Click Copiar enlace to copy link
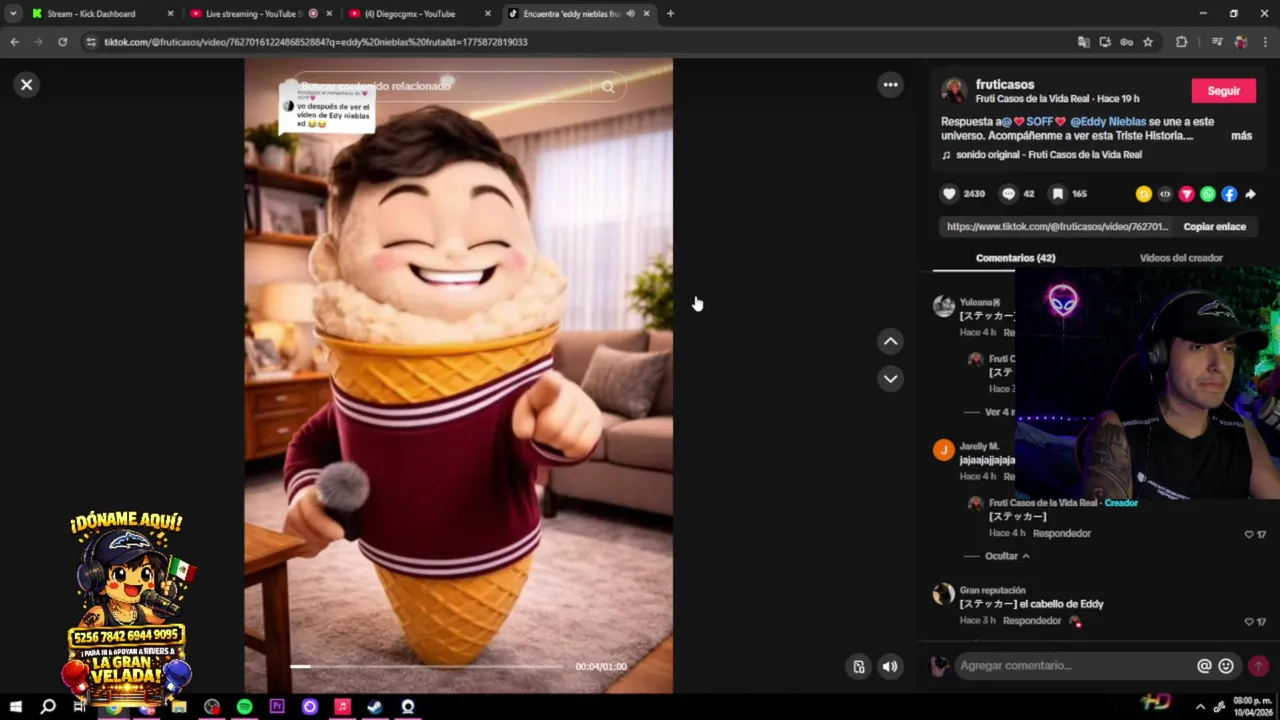The width and height of the screenshot is (1280, 720). point(1214,227)
